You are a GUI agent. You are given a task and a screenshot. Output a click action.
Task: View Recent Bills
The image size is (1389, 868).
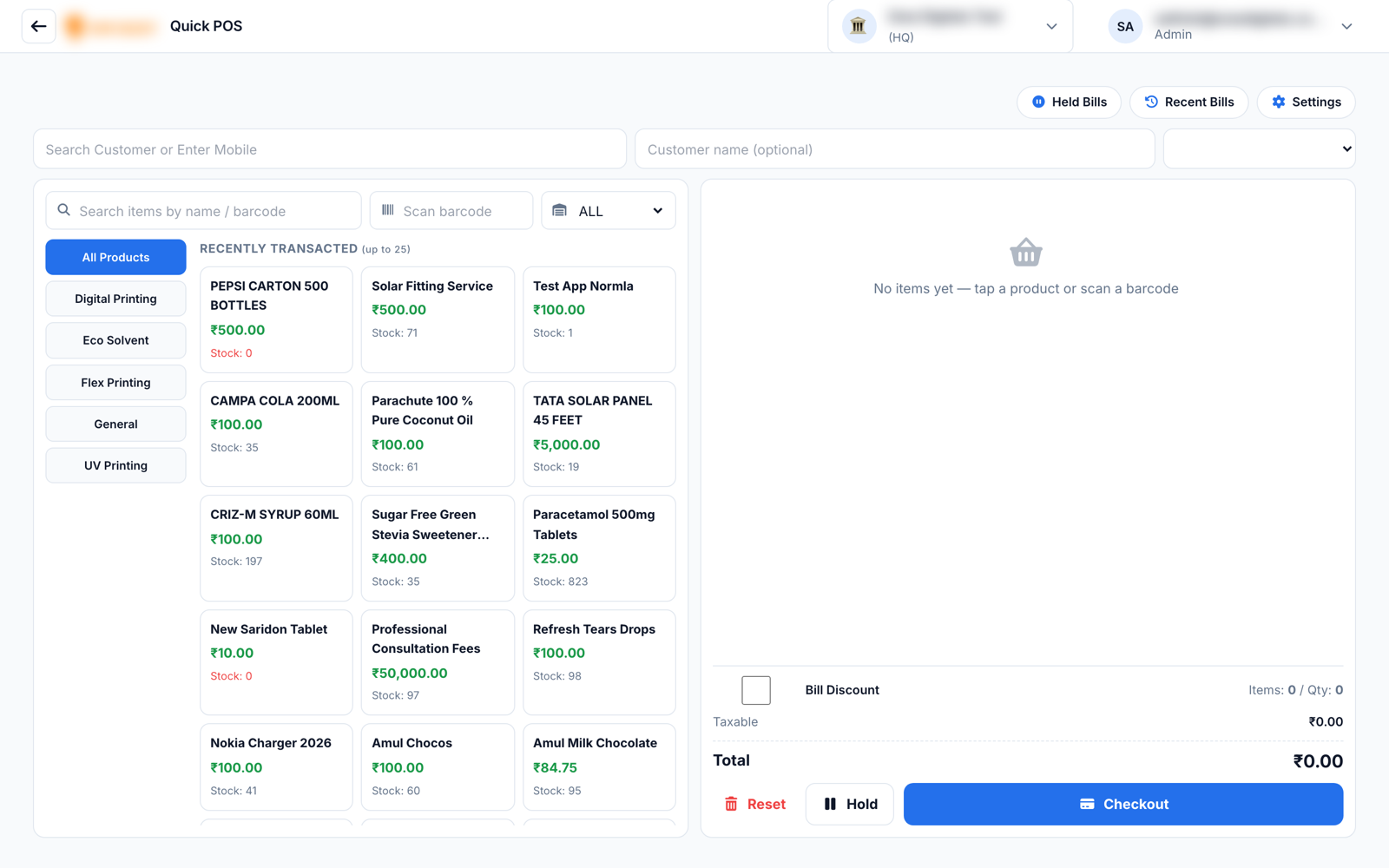1188,102
